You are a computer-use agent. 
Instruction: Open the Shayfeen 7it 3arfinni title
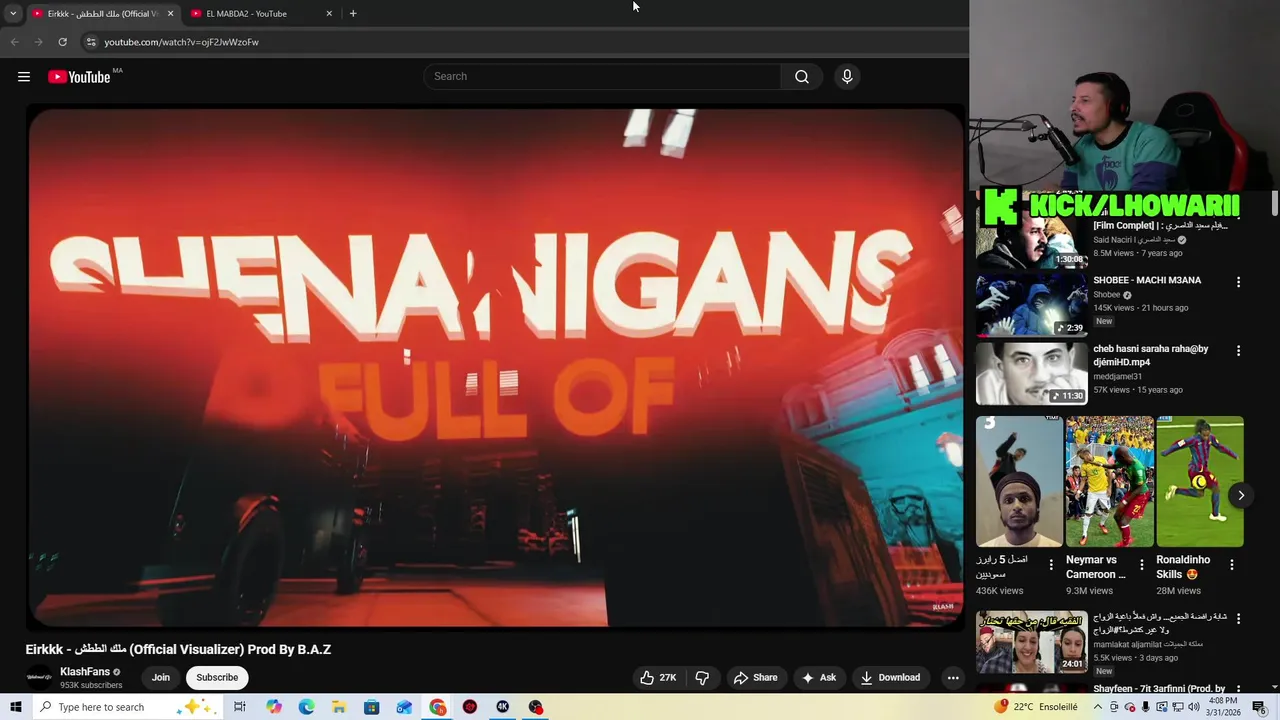(1159, 689)
